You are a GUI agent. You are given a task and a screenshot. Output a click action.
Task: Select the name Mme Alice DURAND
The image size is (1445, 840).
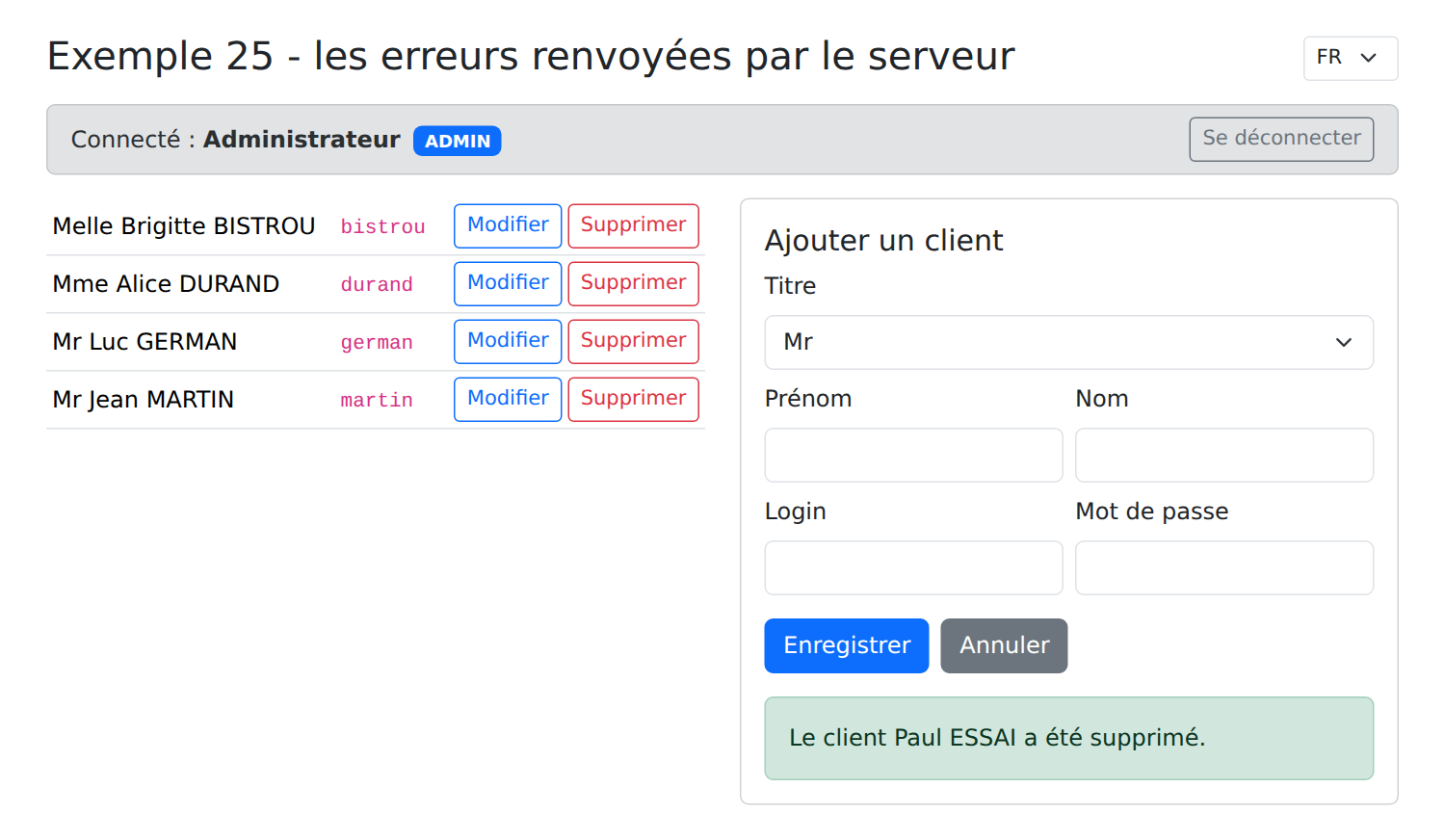click(166, 284)
